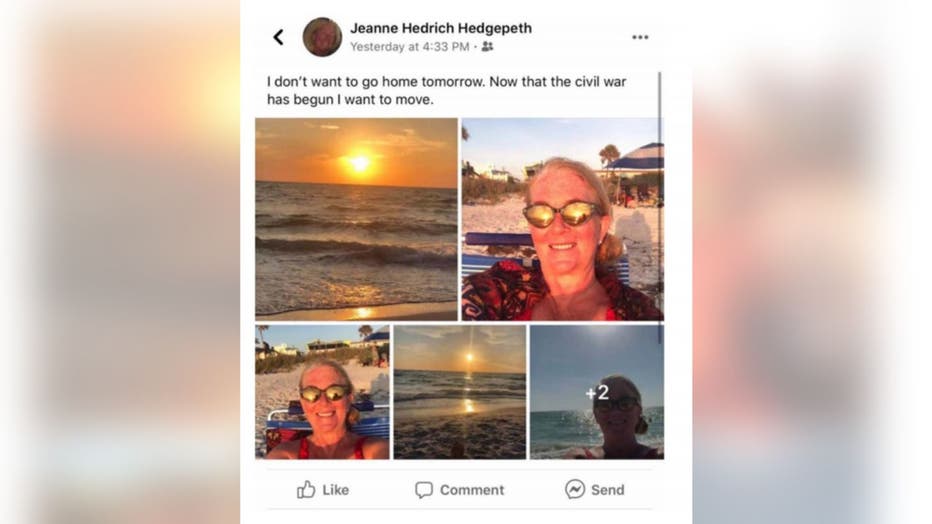Open the +2 more photos thumbnail
Viewport: 932px width, 524px height.
point(597,392)
